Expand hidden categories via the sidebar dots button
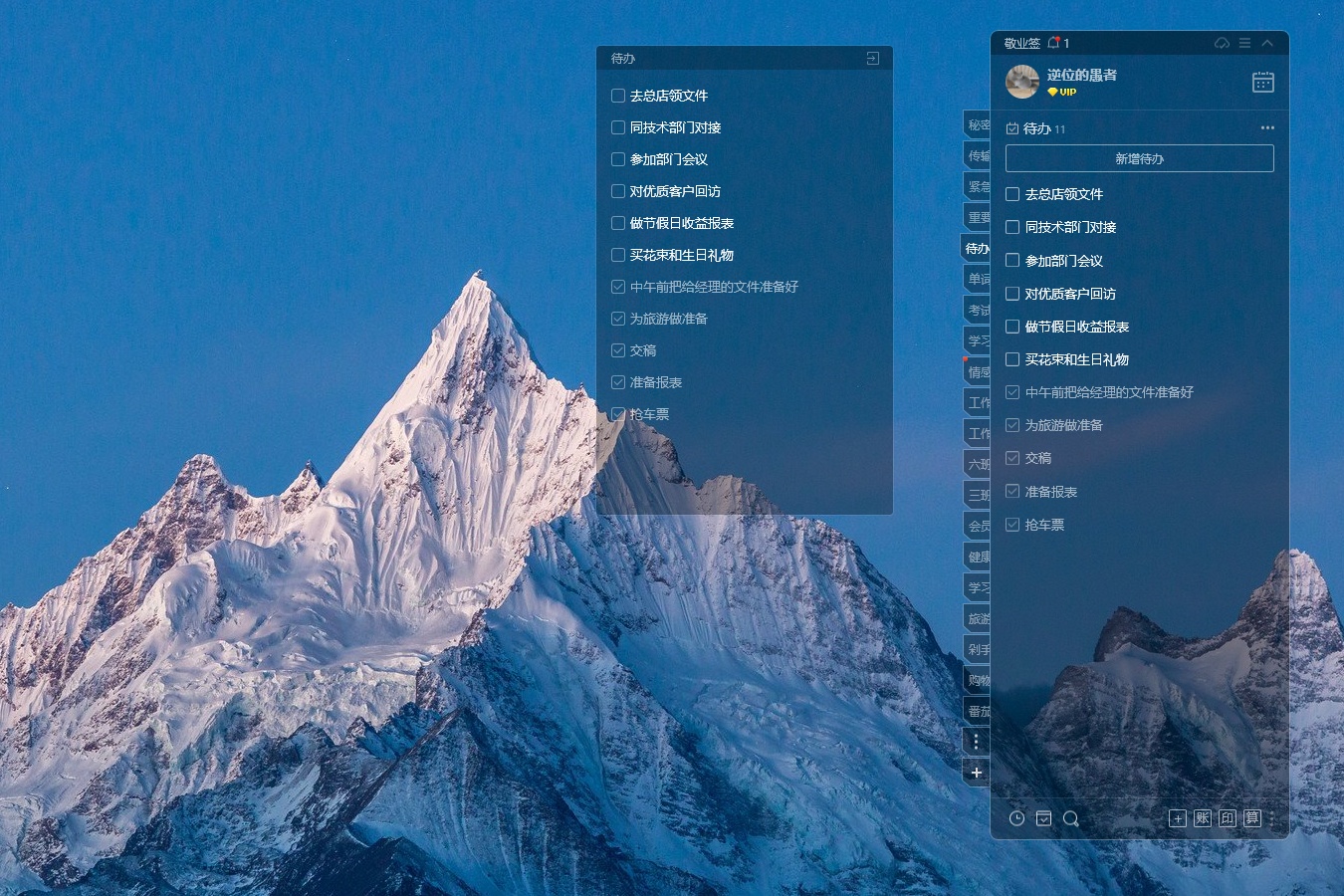The width and height of the screenshot is (1344, 896). click(x=976, y=741)
